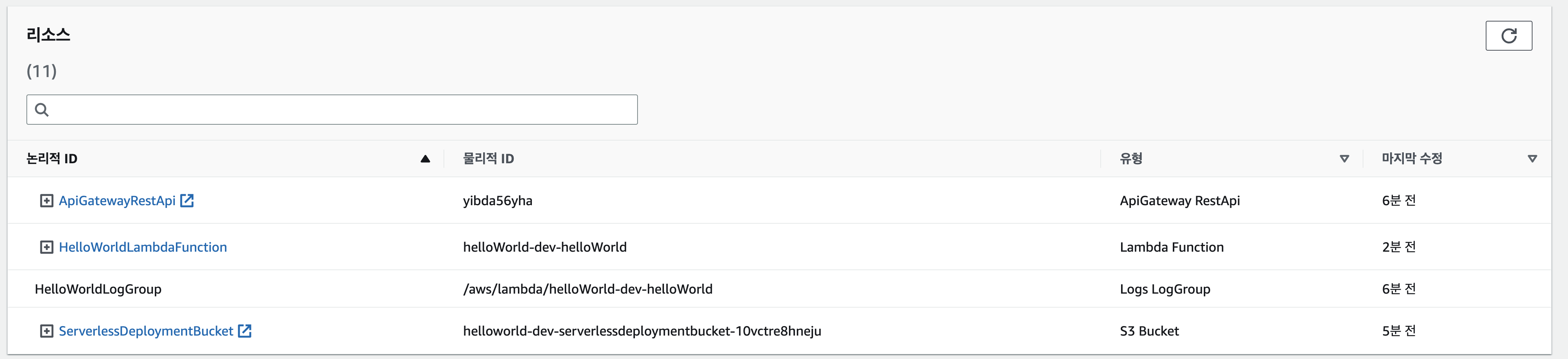Select physical ID yibda56yha
The image size is (1568, 359).
(x=497, y=201)
